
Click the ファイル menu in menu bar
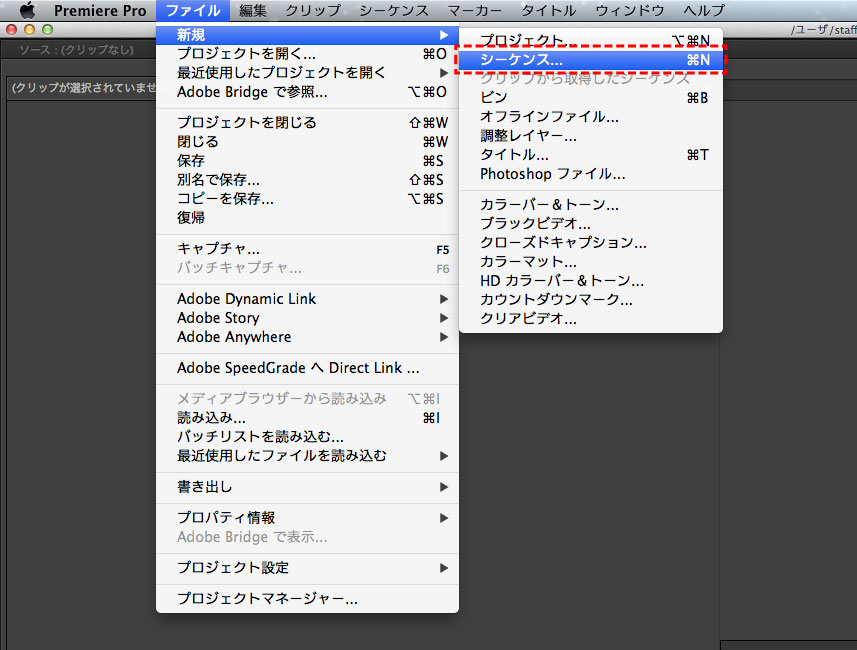[x=193, y=10]
